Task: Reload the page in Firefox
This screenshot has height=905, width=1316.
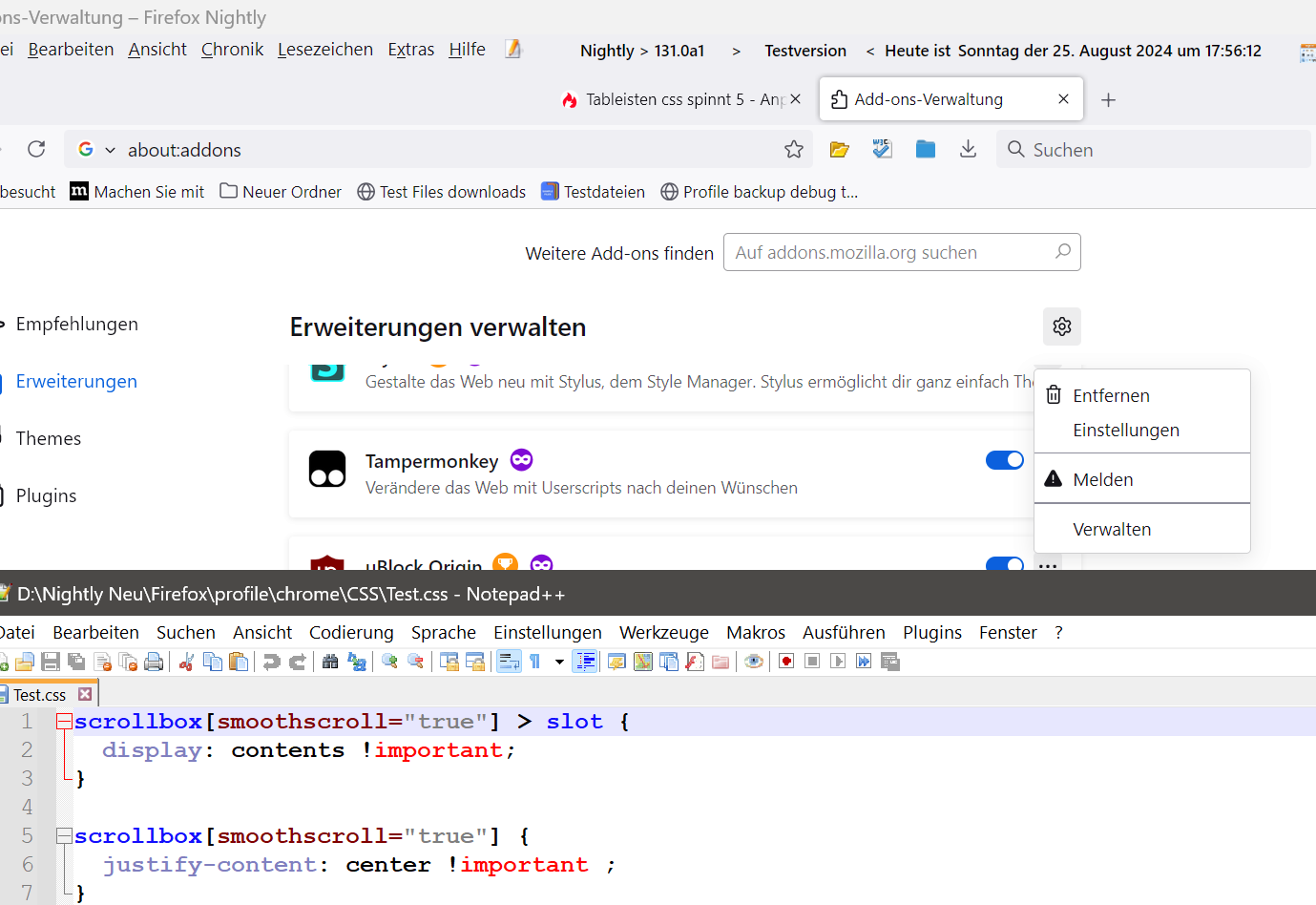Action: point(36,149)
